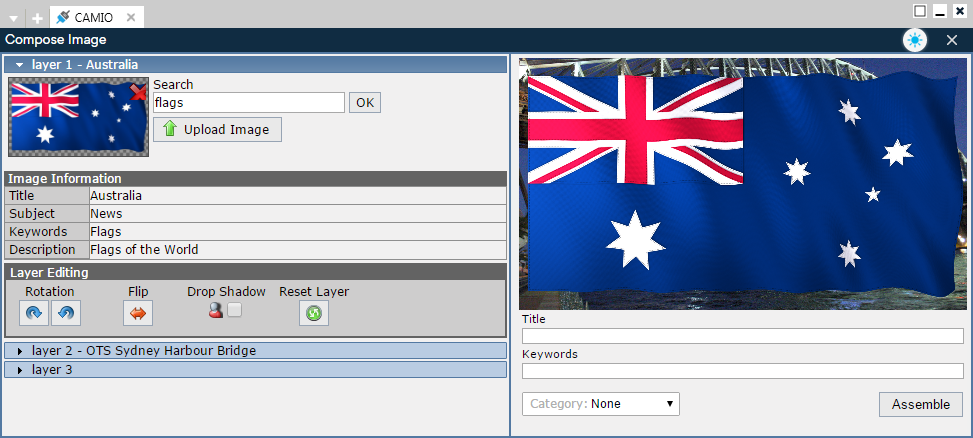This screenshot has height=438, width=973.
Task: Collapse layer 1 - Australia section
Action: click(x=19, y=64)
